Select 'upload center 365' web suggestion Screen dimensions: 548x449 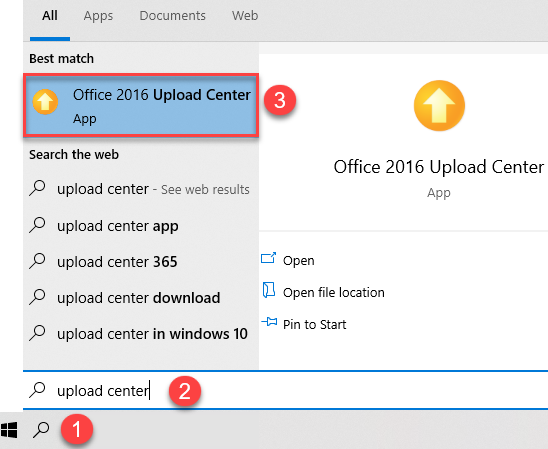[141, 262]
